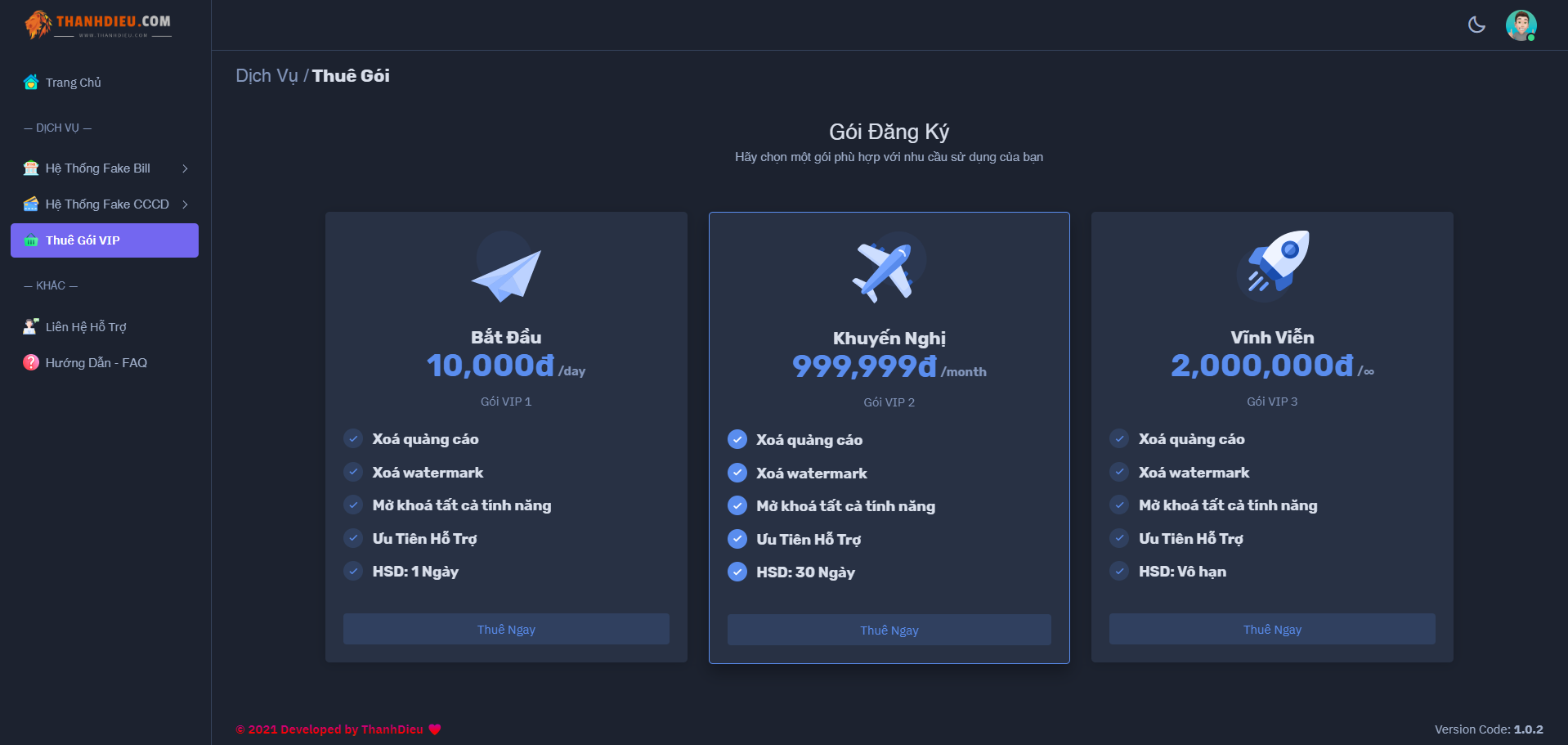Screen dimensions: 1568x745
Task: Click Thuê Ngay on the Khuyến Nghị package
Action: pos(888,630)
